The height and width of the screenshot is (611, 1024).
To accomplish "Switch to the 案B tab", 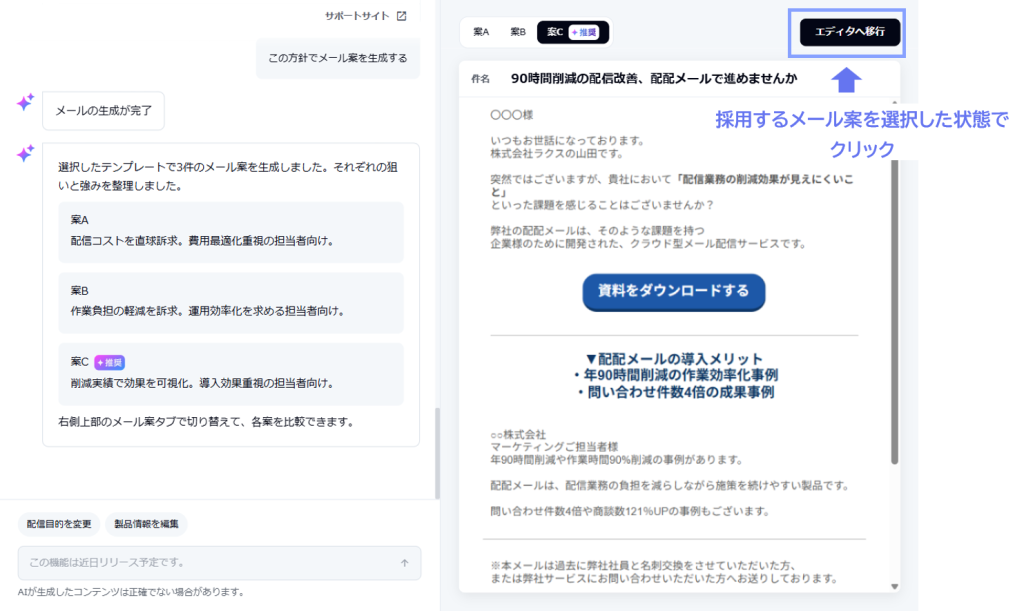I will coord(518,32).
